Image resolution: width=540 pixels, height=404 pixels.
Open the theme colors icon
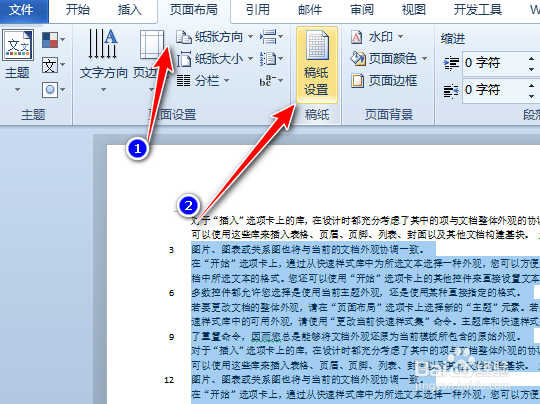(x=50, y=40)
